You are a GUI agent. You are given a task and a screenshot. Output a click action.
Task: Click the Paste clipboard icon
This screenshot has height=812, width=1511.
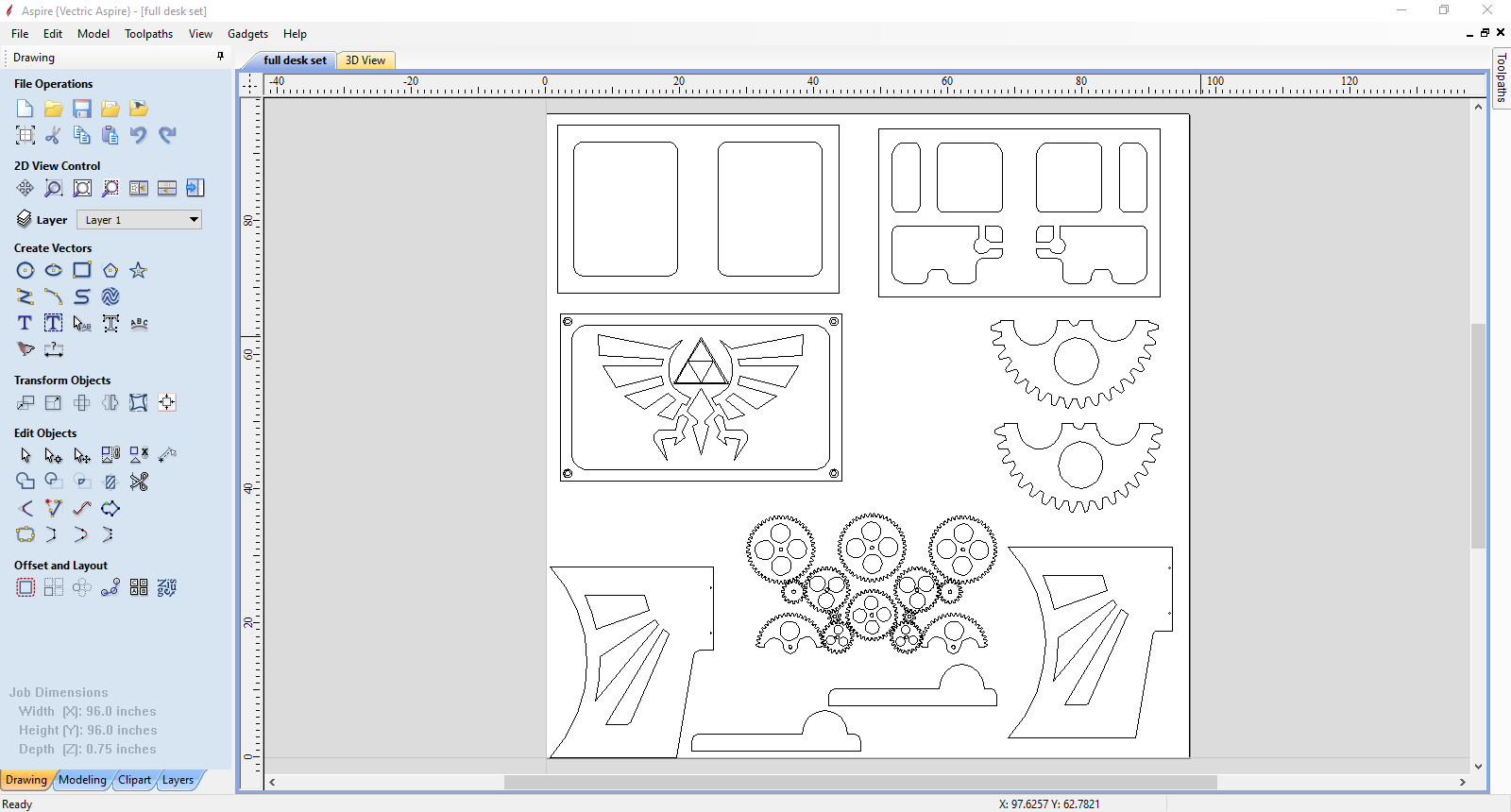coord(110,135)
